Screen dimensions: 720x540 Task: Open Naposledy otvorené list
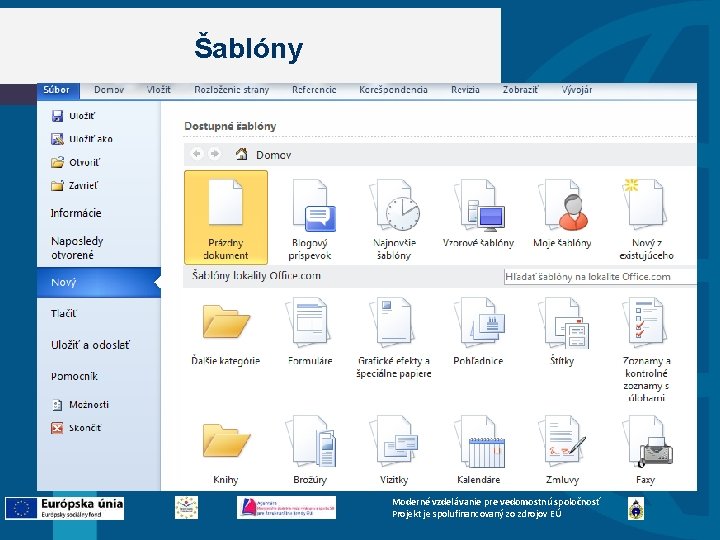pyautogui.click(x=77, y=248)
